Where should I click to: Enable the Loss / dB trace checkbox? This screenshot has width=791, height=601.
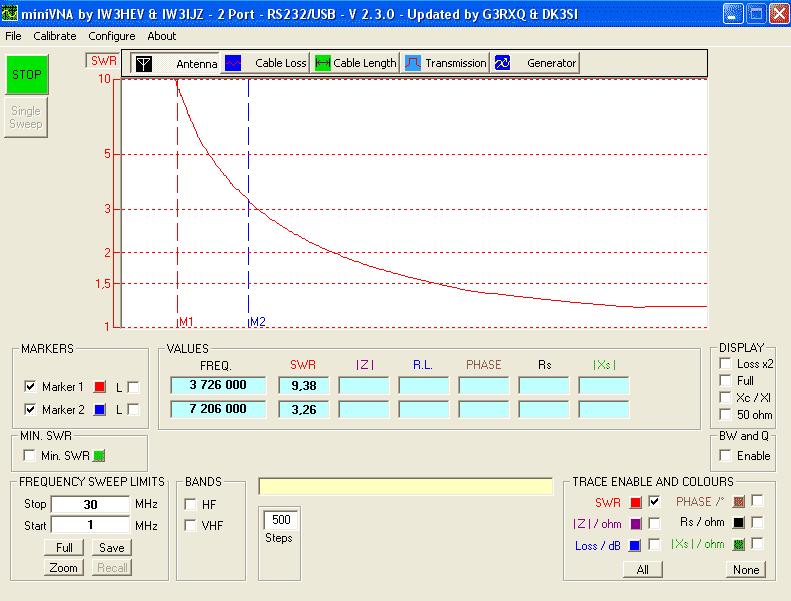654,544
